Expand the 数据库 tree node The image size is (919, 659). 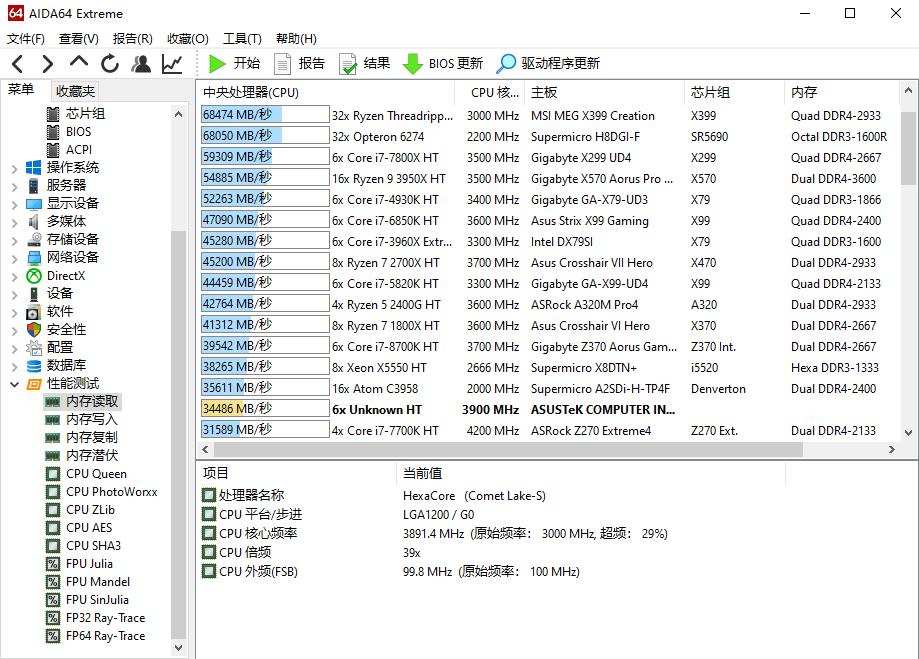[14, 367]
